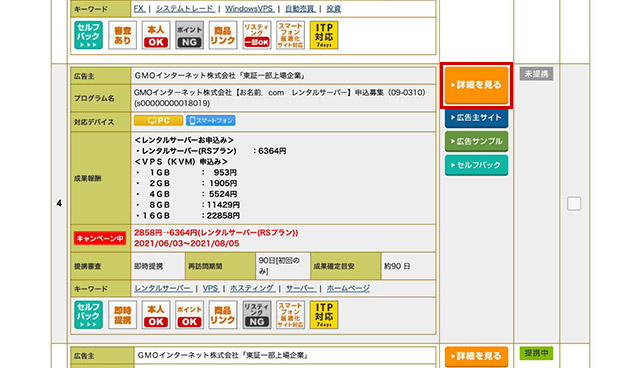
Task: Click the ポイントNG badge icon
Action: [189, 35]
